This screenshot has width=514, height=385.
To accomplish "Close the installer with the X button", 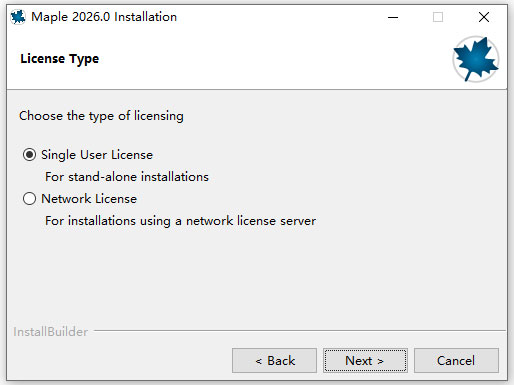I will pyautogui.click(x=484, y=17).
